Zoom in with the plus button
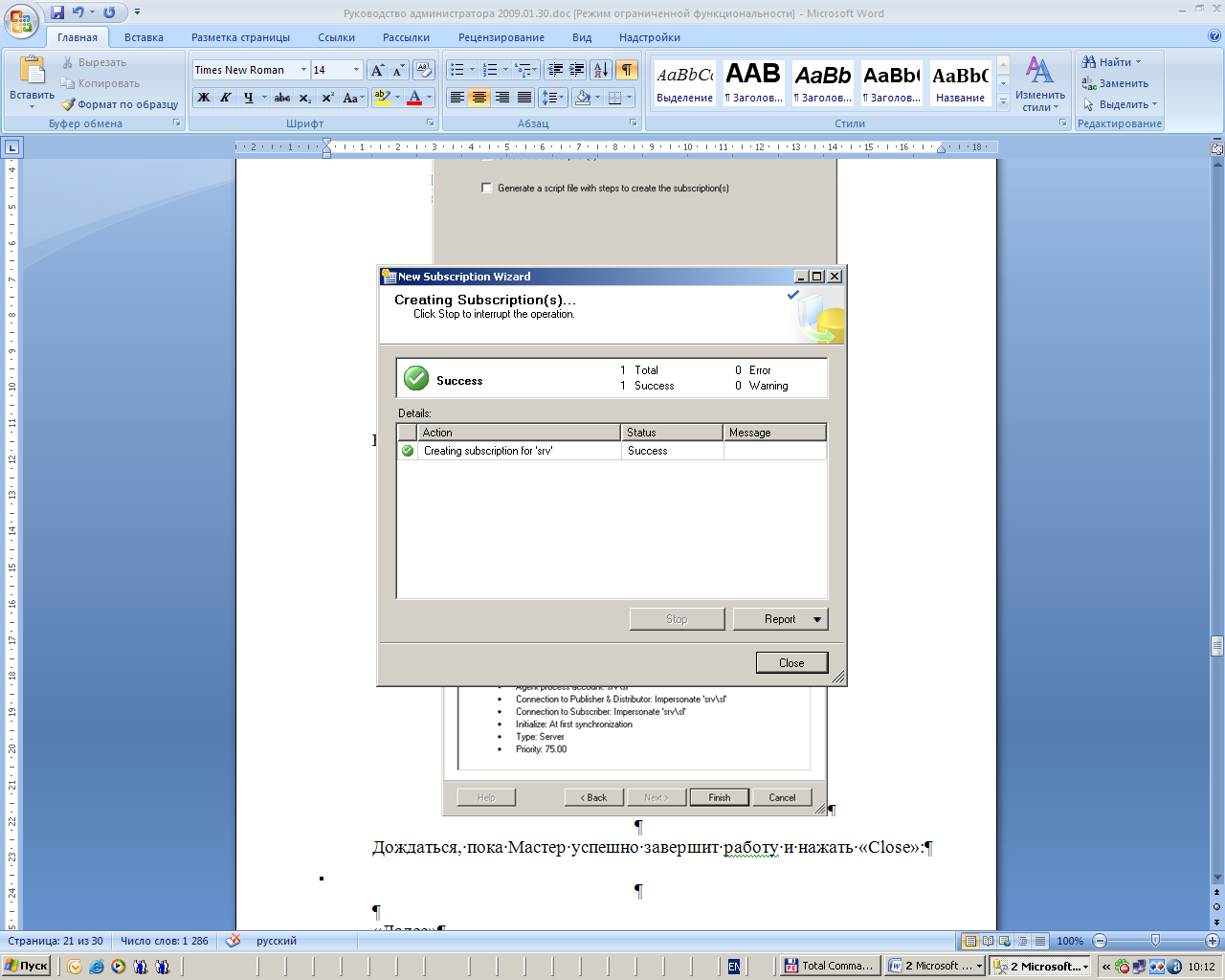 (x=1212, y=941)
